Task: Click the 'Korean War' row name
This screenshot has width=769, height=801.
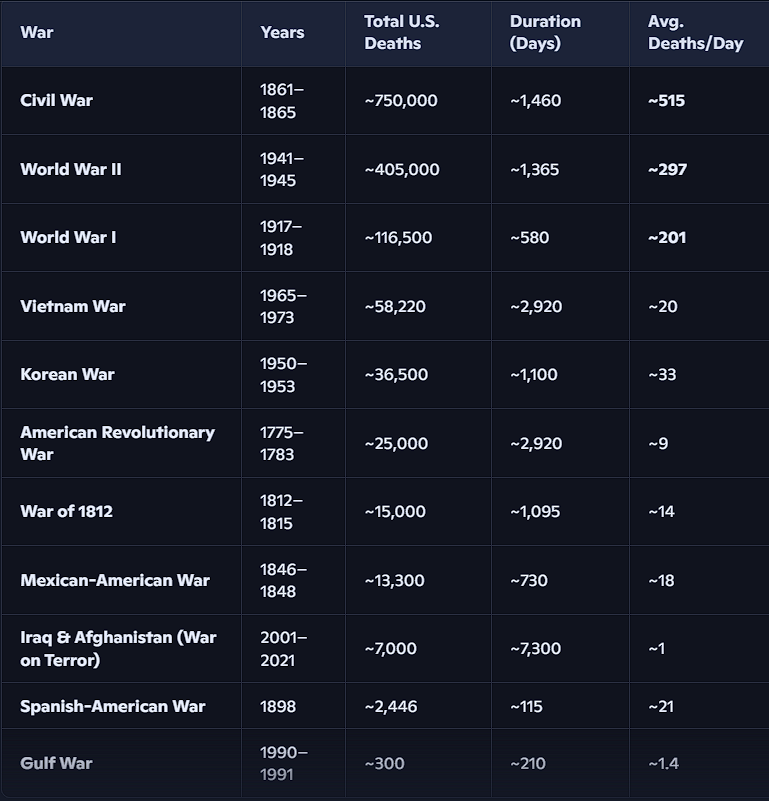Action: pos(67,374)
